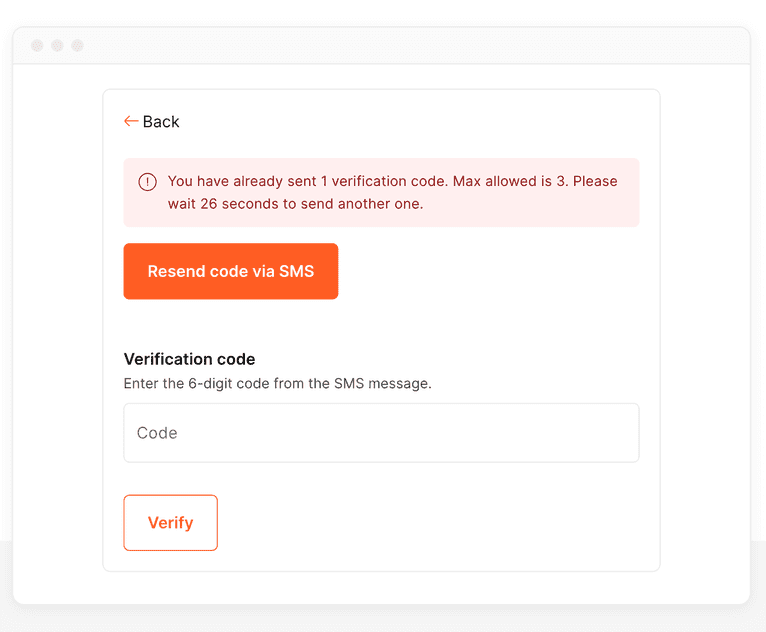Click the word 'SMS' on the resend button
Image resolution: width=766 pixels, height=632 pixels.
click(296, 271)
